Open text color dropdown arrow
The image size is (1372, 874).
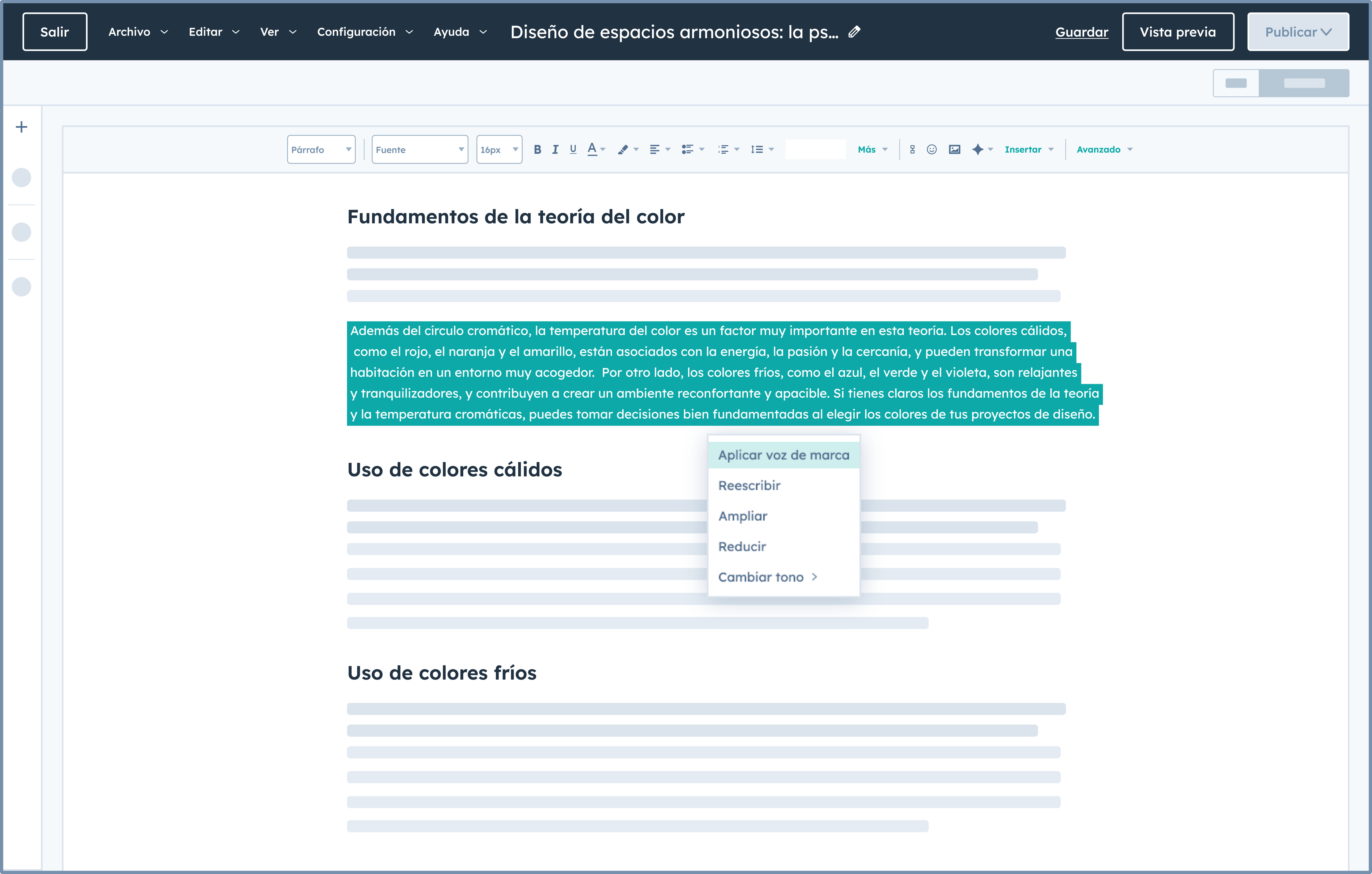[x=603, y=149]
